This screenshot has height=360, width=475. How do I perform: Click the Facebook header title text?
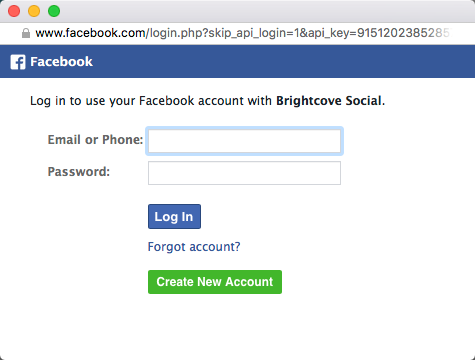(x=61, y=62)
